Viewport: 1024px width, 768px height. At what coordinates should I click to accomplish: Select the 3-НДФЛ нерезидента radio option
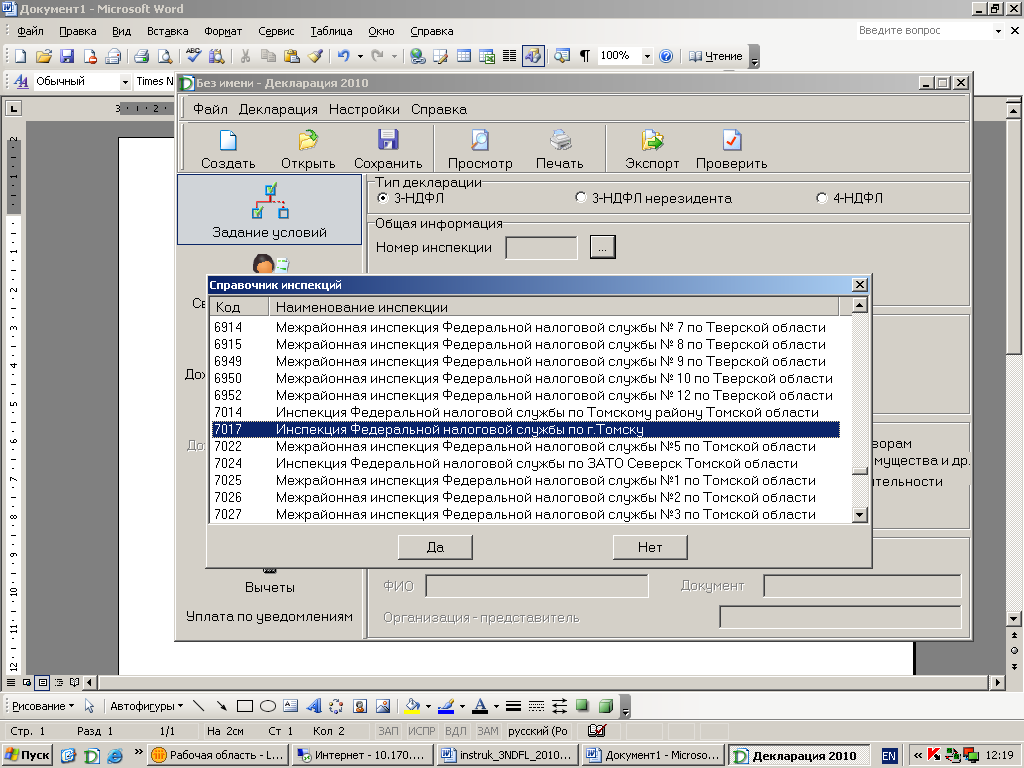pos(581,197)
